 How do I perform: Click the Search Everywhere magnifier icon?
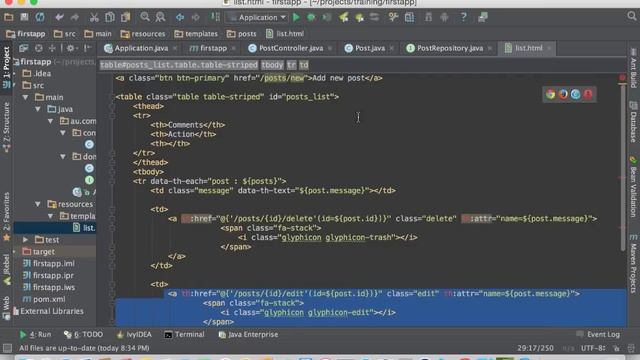click(x=631, y=16)
